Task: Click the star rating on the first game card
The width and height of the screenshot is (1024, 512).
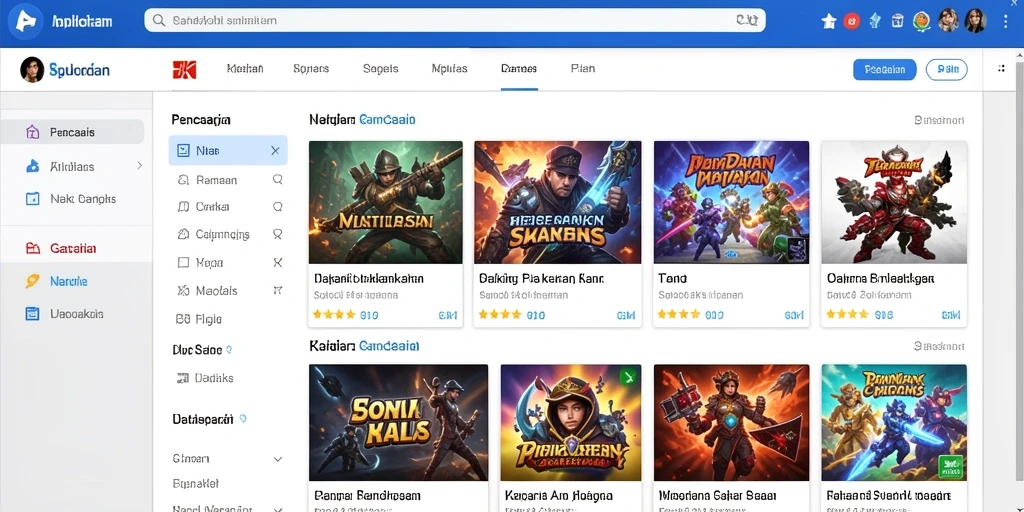Action: click(x=334, y=315)
